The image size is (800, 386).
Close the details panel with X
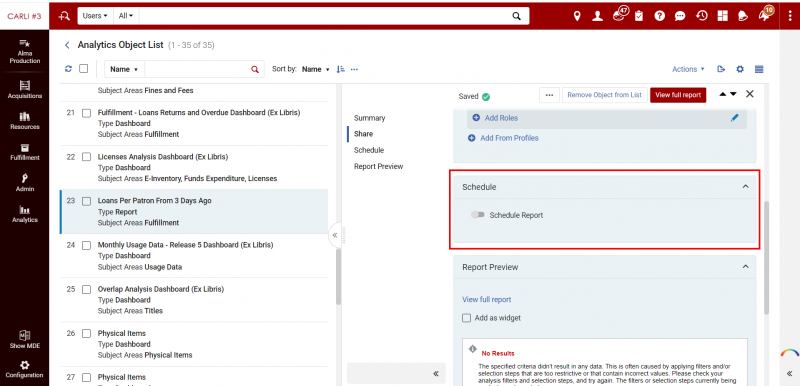coord(749,94)
